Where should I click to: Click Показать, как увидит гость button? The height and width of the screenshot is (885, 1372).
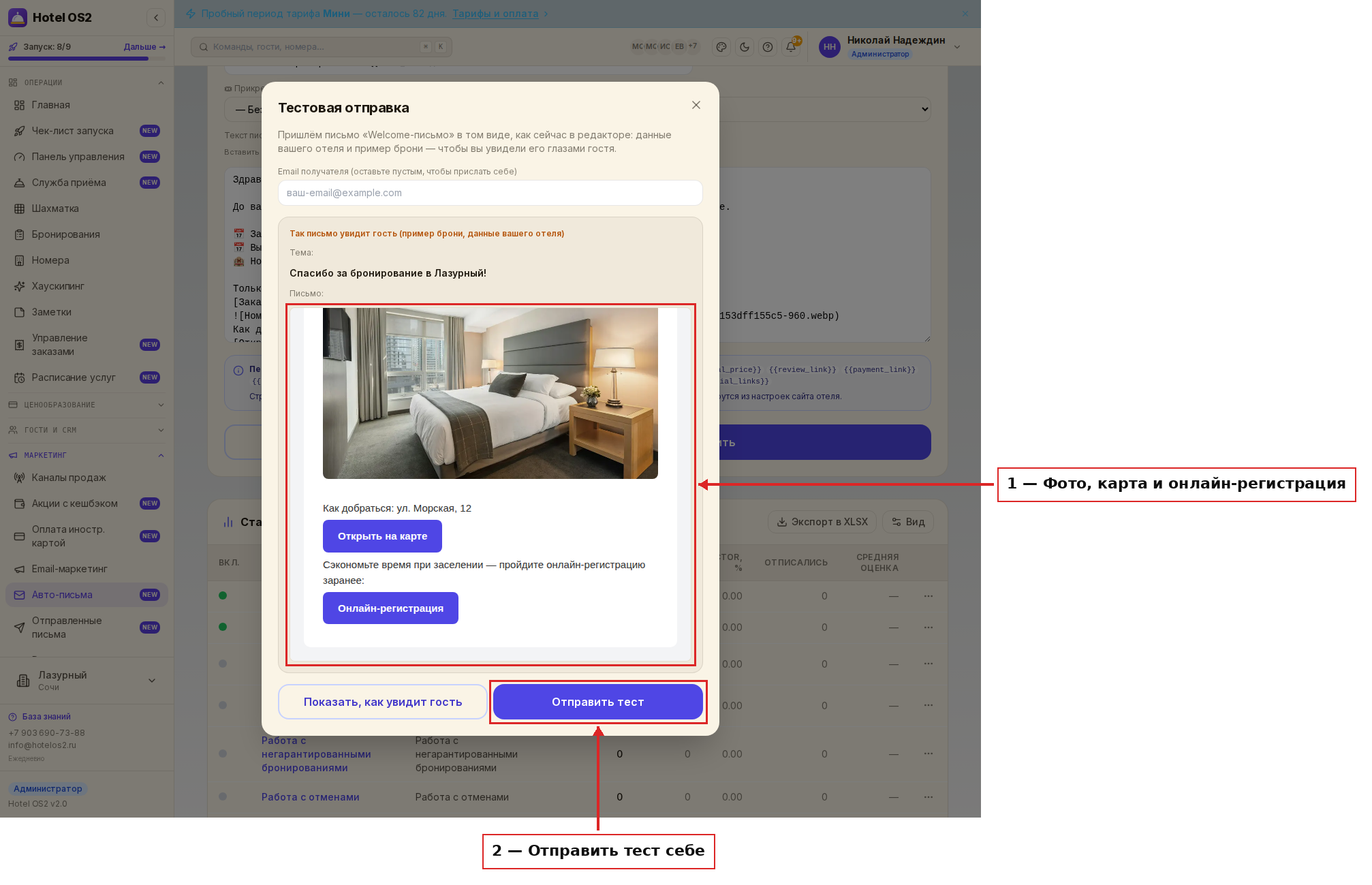coord(383,702)
